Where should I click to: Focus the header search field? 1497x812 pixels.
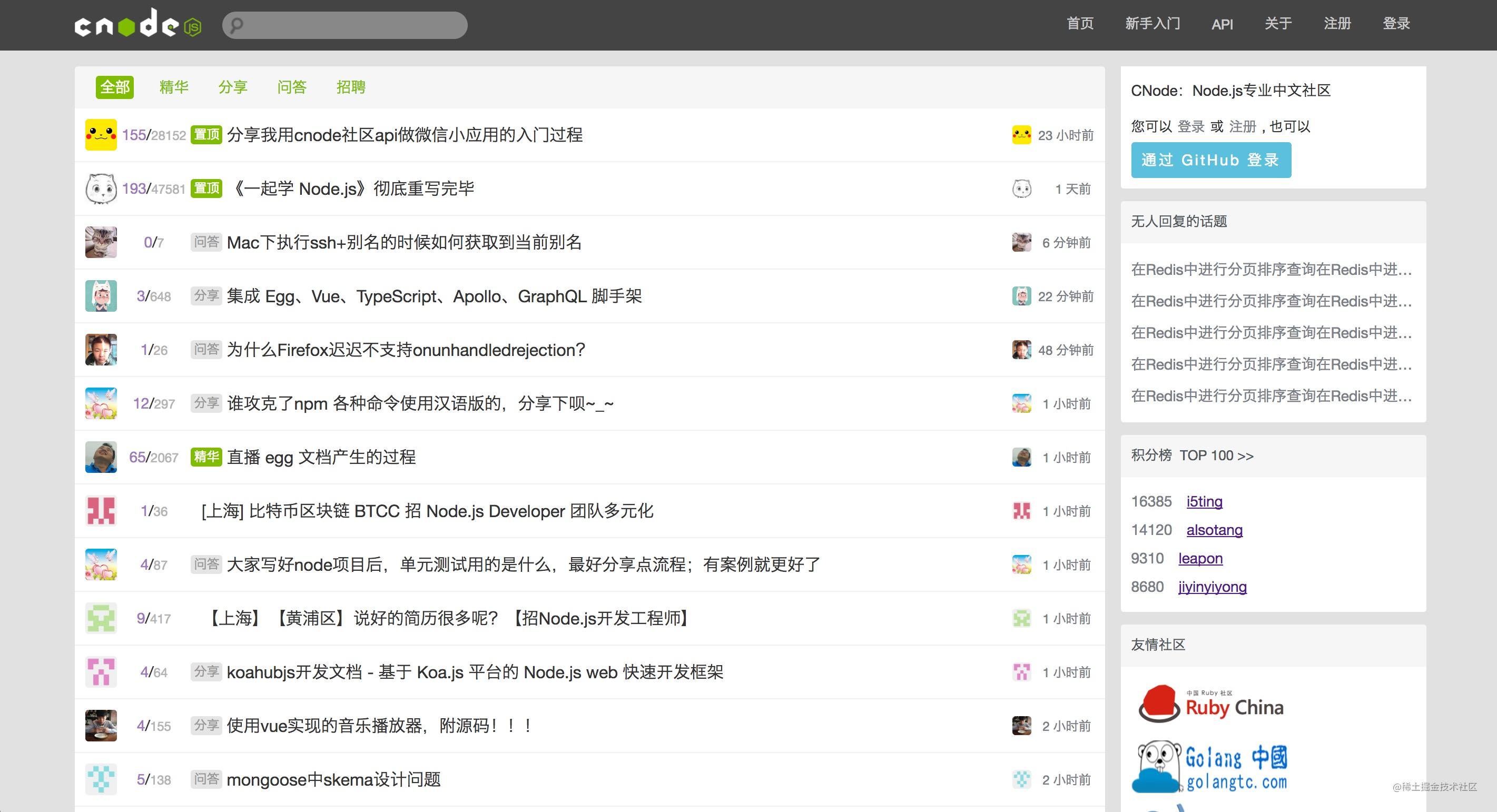click(344, 25)
